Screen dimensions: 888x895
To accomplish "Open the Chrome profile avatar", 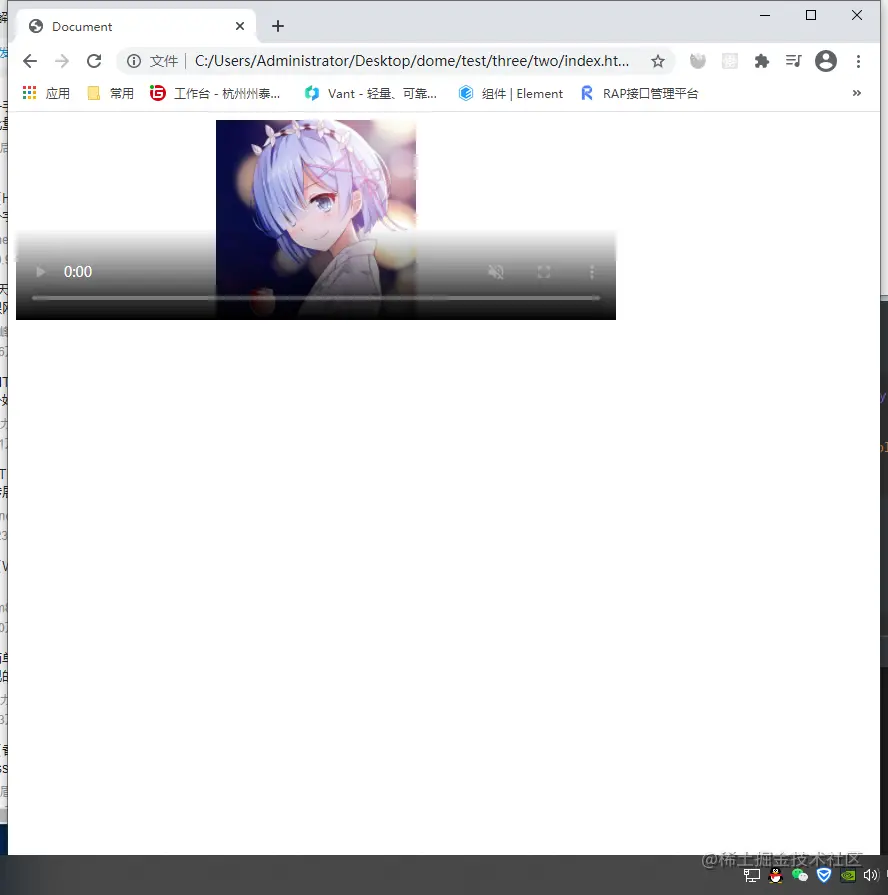I will 825,61.
